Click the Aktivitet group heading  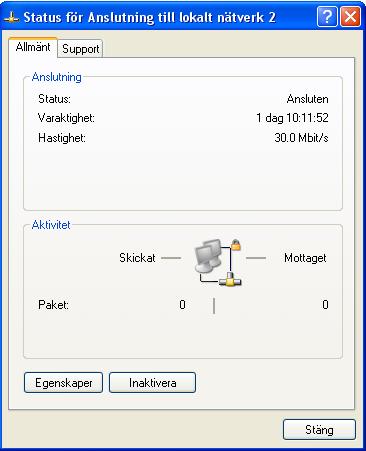click(51, 225)
